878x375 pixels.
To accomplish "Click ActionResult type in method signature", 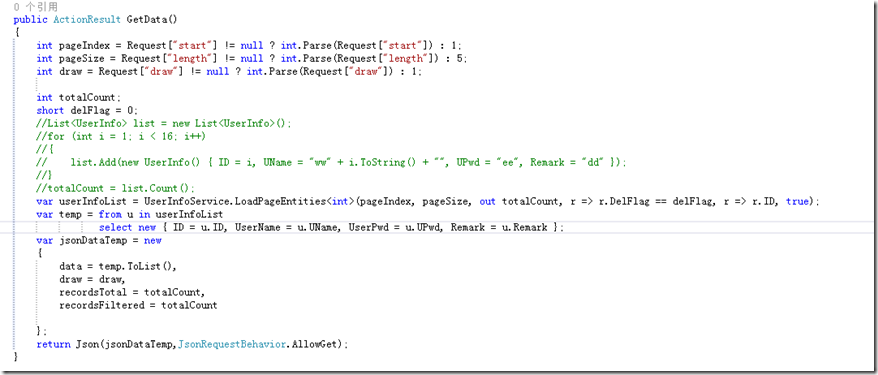I will [x=87, y=20].
